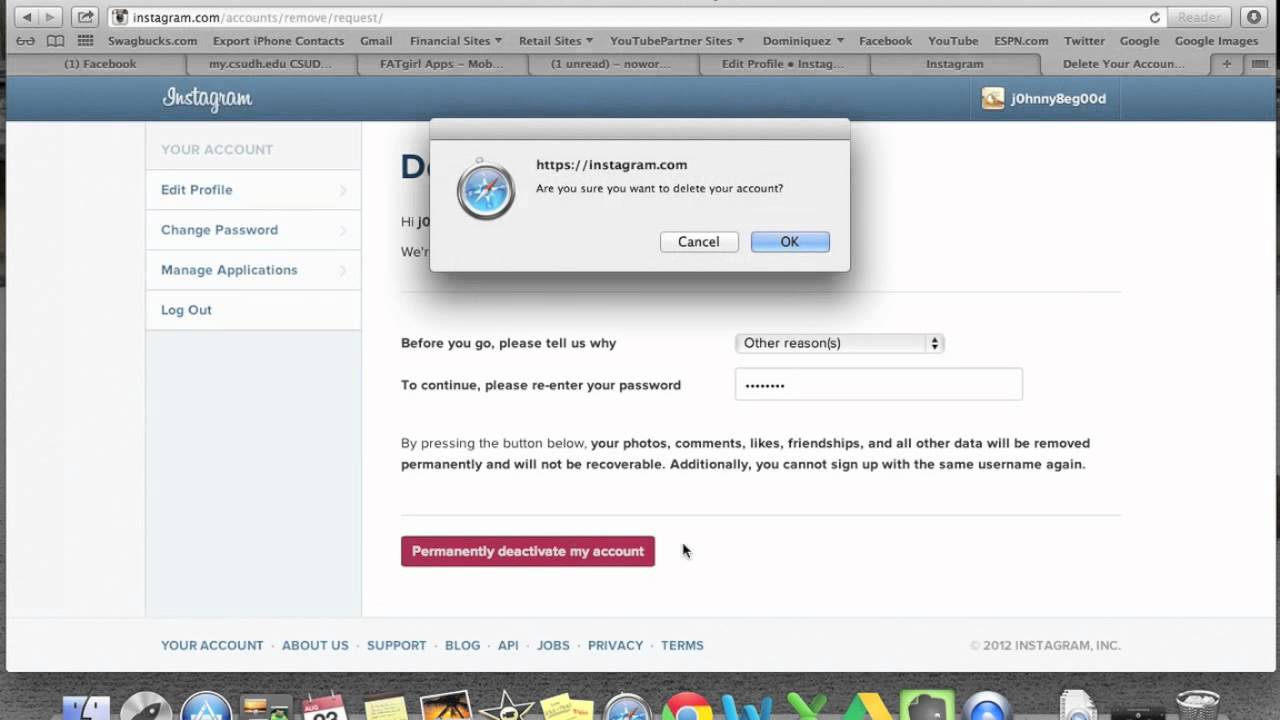Go back with the Safari back arrow

[27, 17]
